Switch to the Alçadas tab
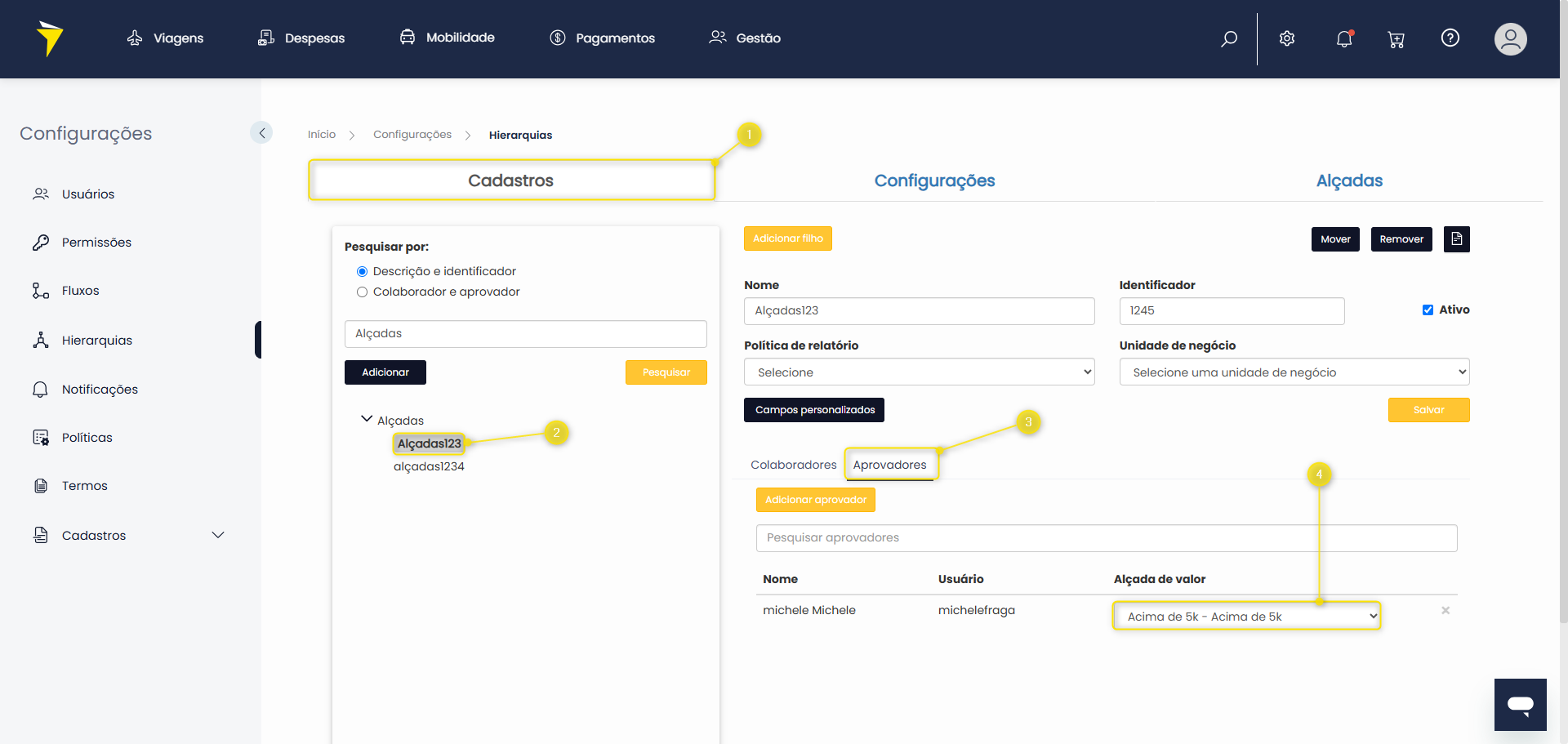This screenshot has height=744, width=1568. (x=1348, y=180)
